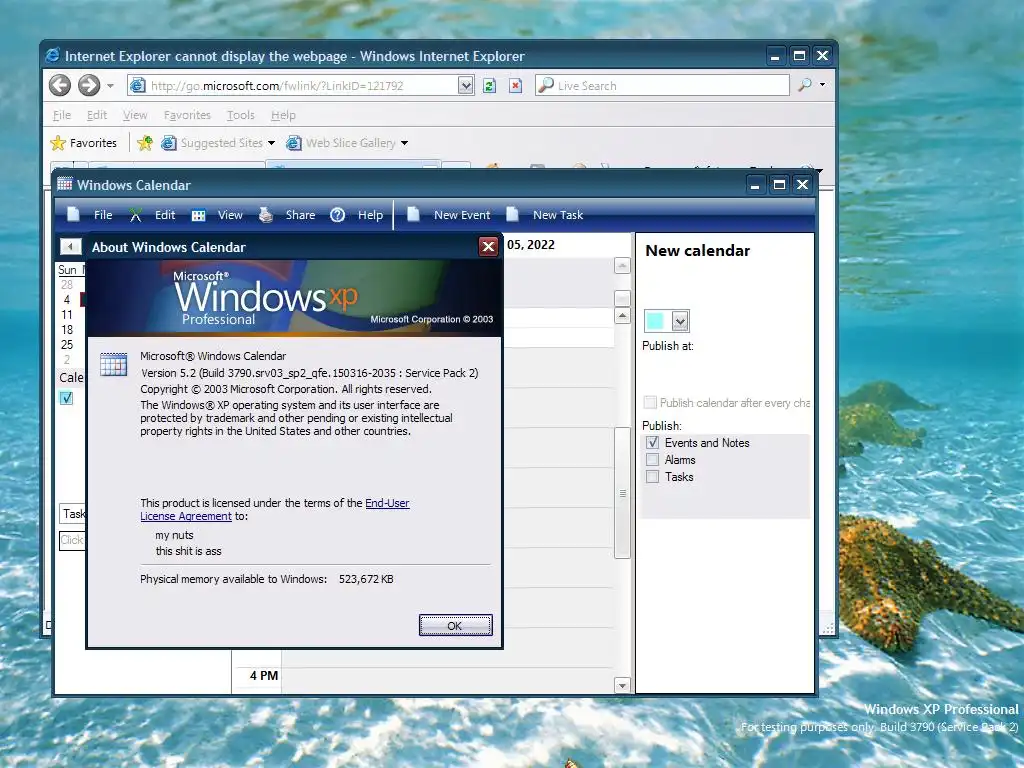This screenshot has height=768, width=1024.
Task: Open Internet Explorer Favorites menu
Action: coord(187,115)
